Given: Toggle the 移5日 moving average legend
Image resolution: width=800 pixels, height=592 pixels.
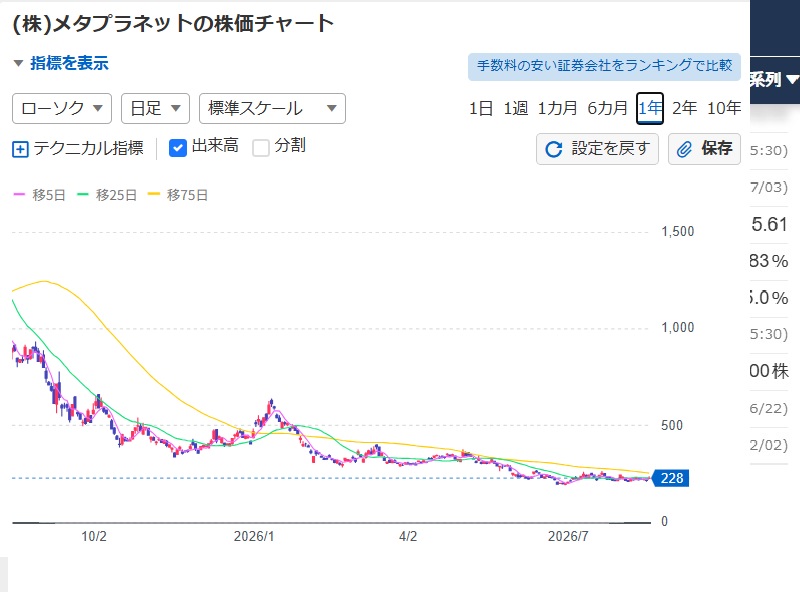Looking at the screenshot, I should coord(40,195).
